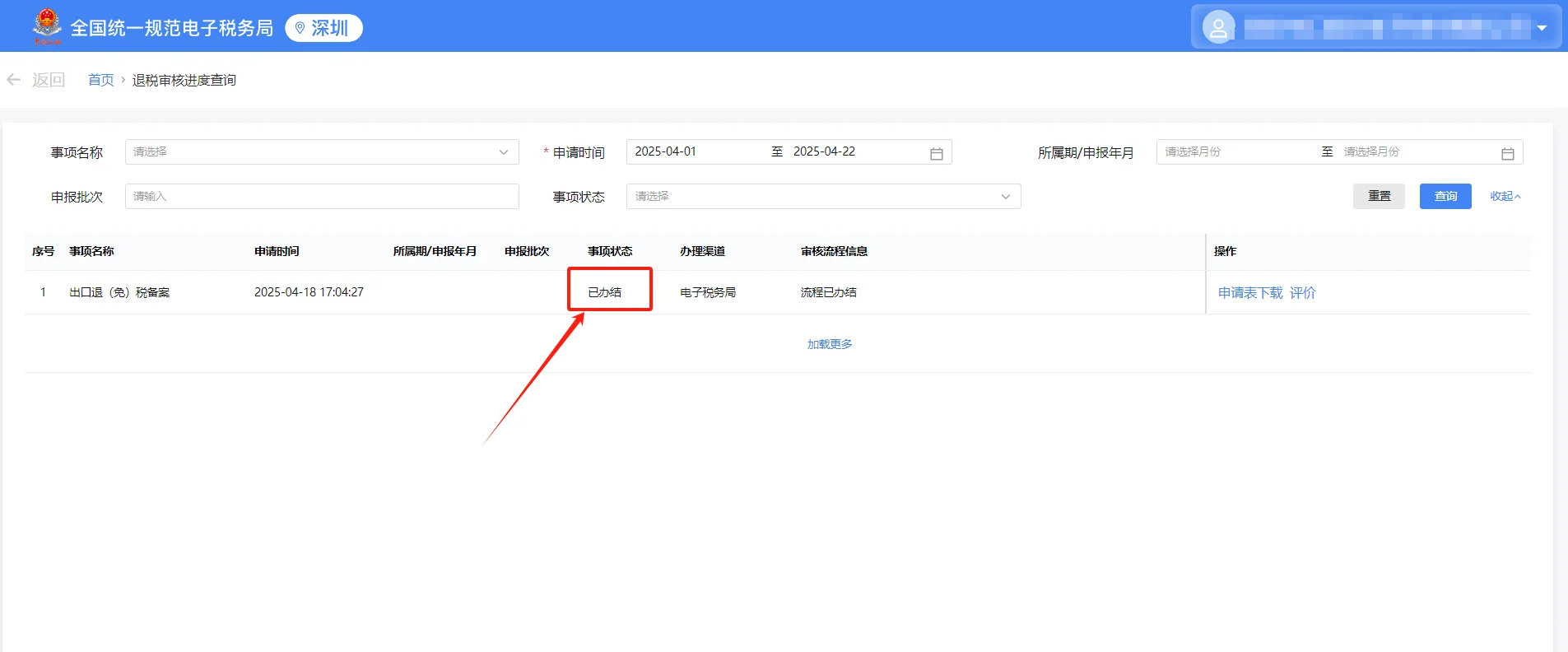Click the 评价 link
Viewport: 1568px width, 652px height.
1303,292
